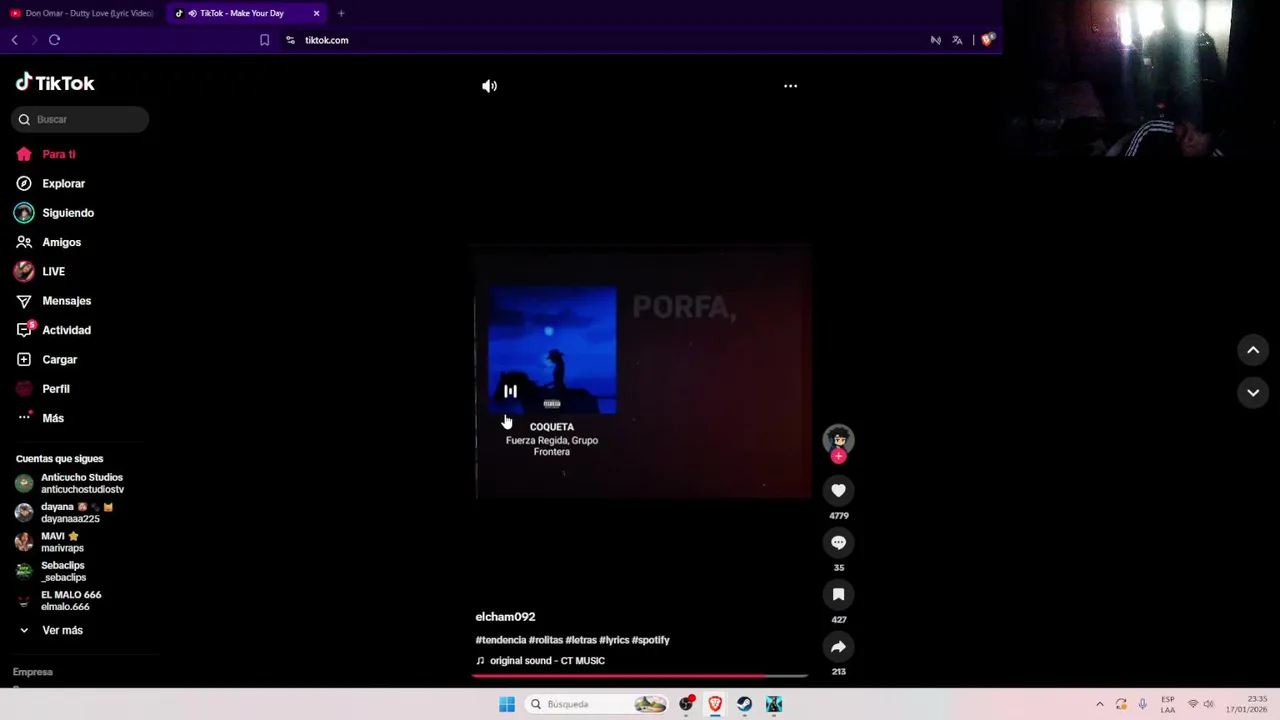Open original sound - CT MUSIC link

pyautogui.click(x=547, y=661)
